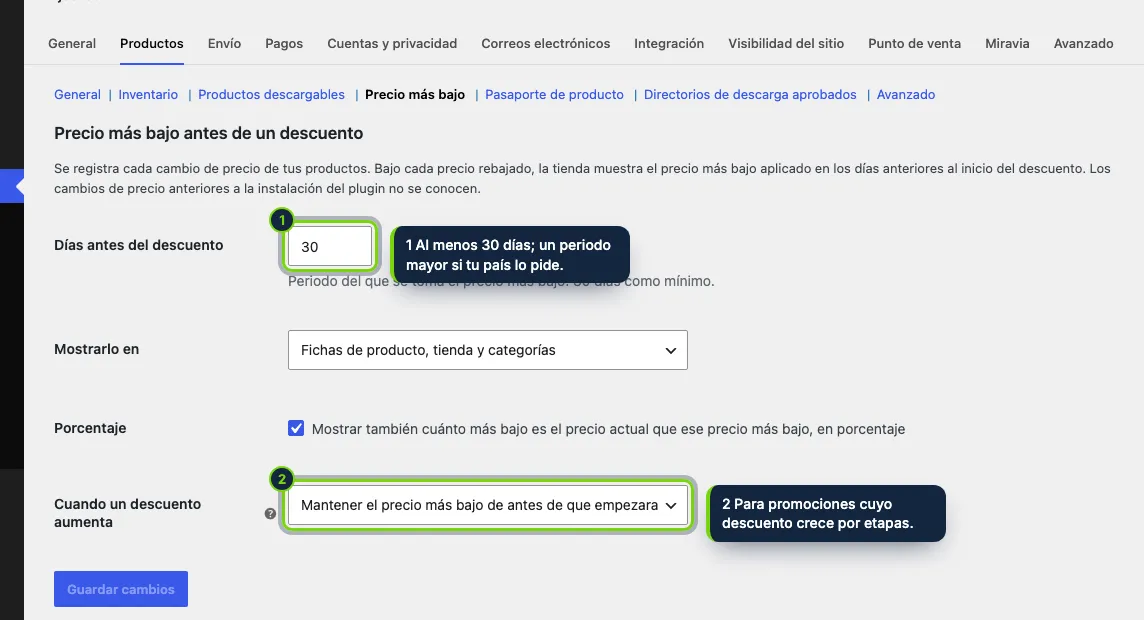Toggle the Porcentaje checkbox
This screenshot has width=1144, height=620.
(x=295, y=428)
